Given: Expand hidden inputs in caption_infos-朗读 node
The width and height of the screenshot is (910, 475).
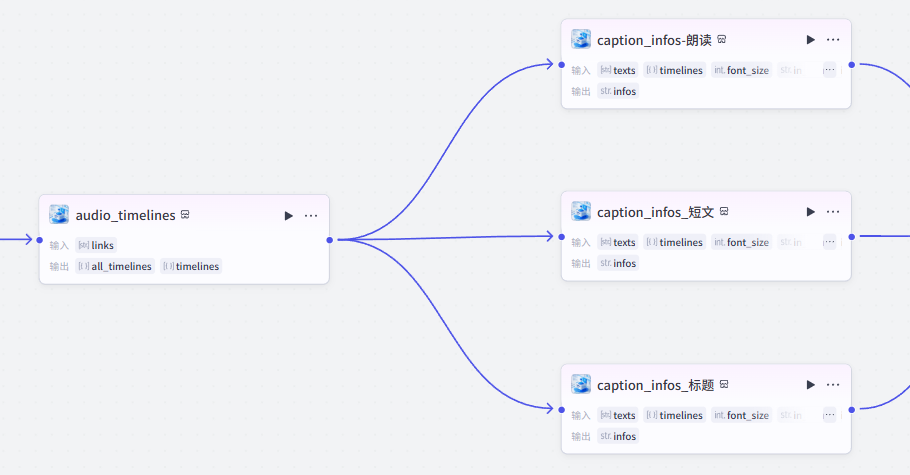Looking at the screenshot, I should (829, 70).
